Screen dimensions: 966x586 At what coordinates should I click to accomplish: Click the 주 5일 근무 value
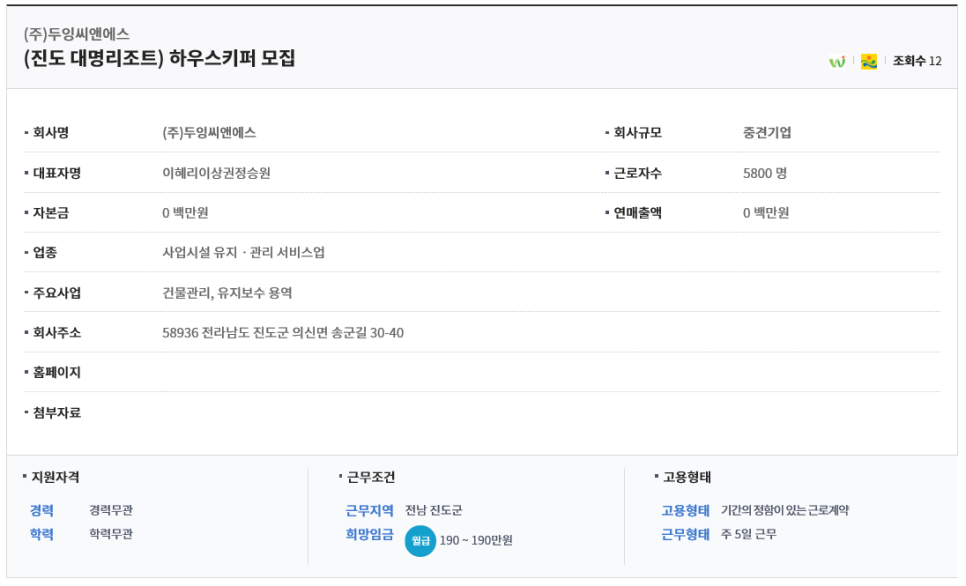(x=749, y=534)
